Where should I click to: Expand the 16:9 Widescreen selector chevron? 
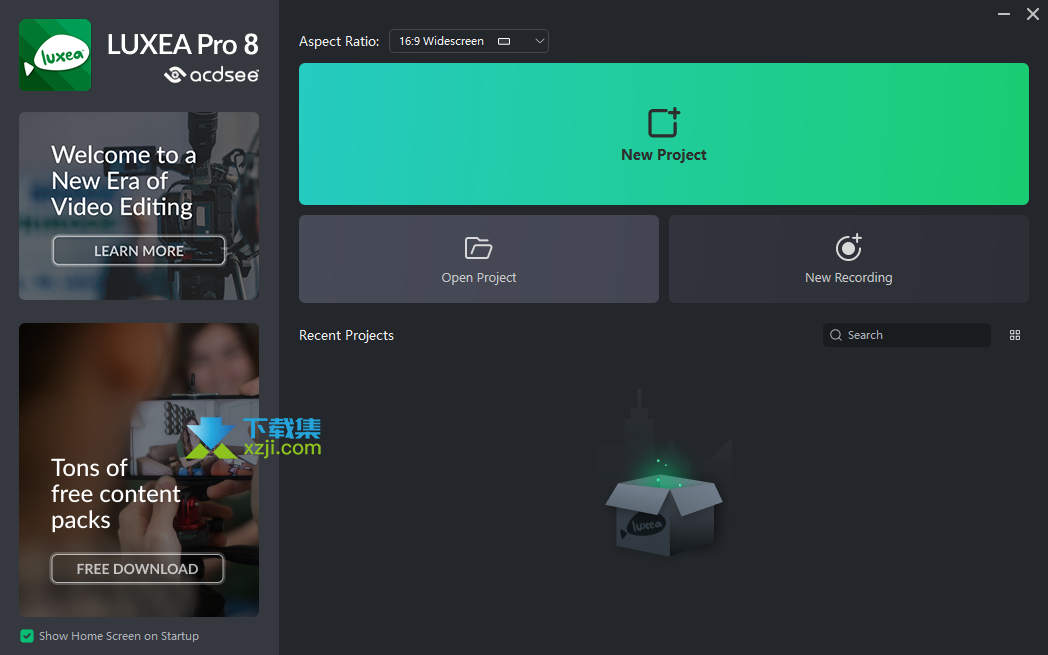click(x=538, y=41)
